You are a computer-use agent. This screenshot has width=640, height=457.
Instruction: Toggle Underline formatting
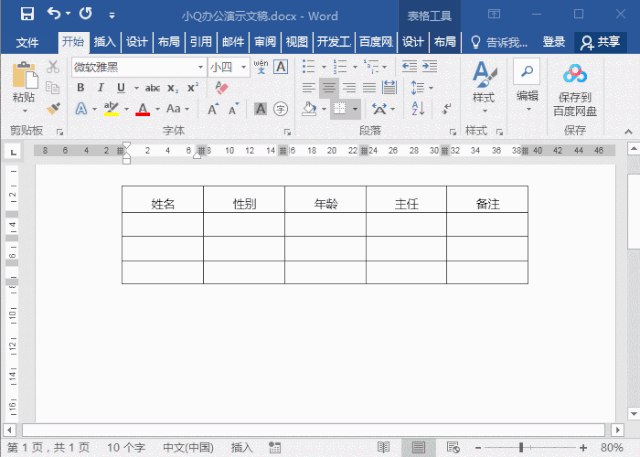[x=121, y=87]
